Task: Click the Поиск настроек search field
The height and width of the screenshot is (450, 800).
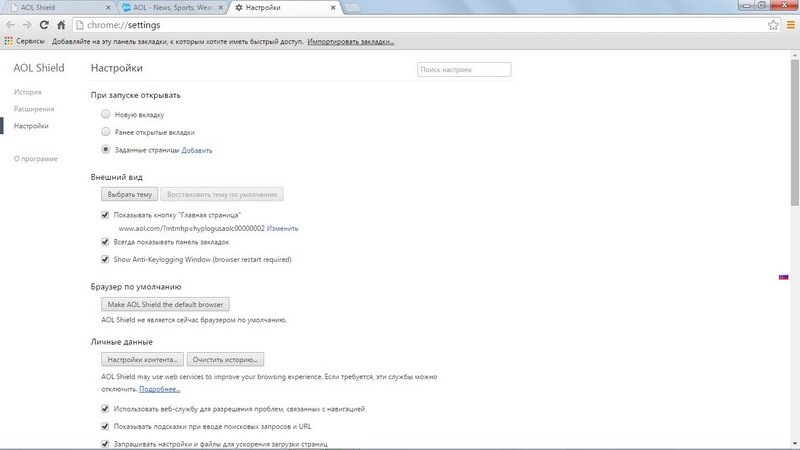Action: point(464,69)
